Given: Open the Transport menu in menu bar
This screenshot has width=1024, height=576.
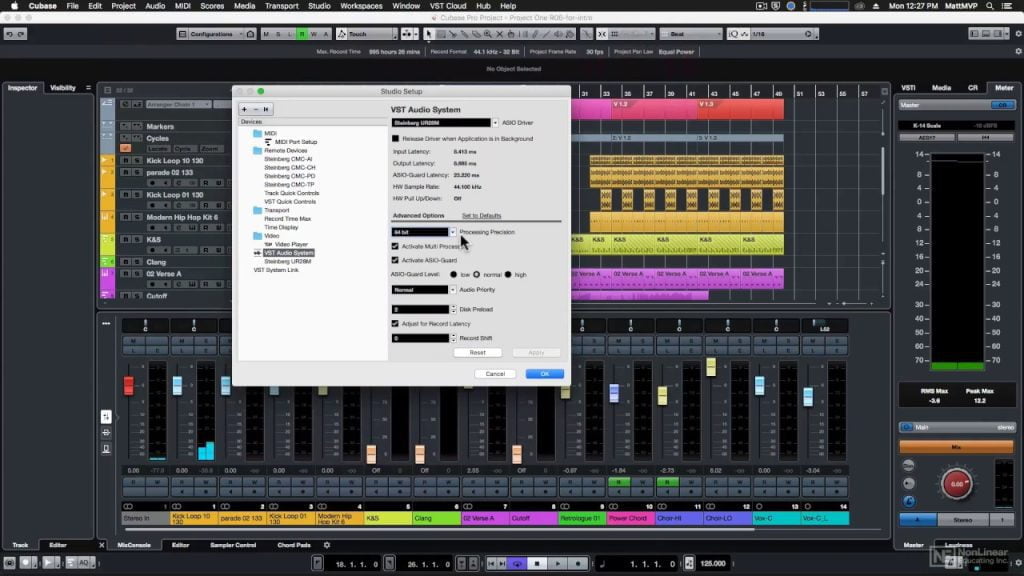Looking at the screenshot, I should click(x=281, y=6).
